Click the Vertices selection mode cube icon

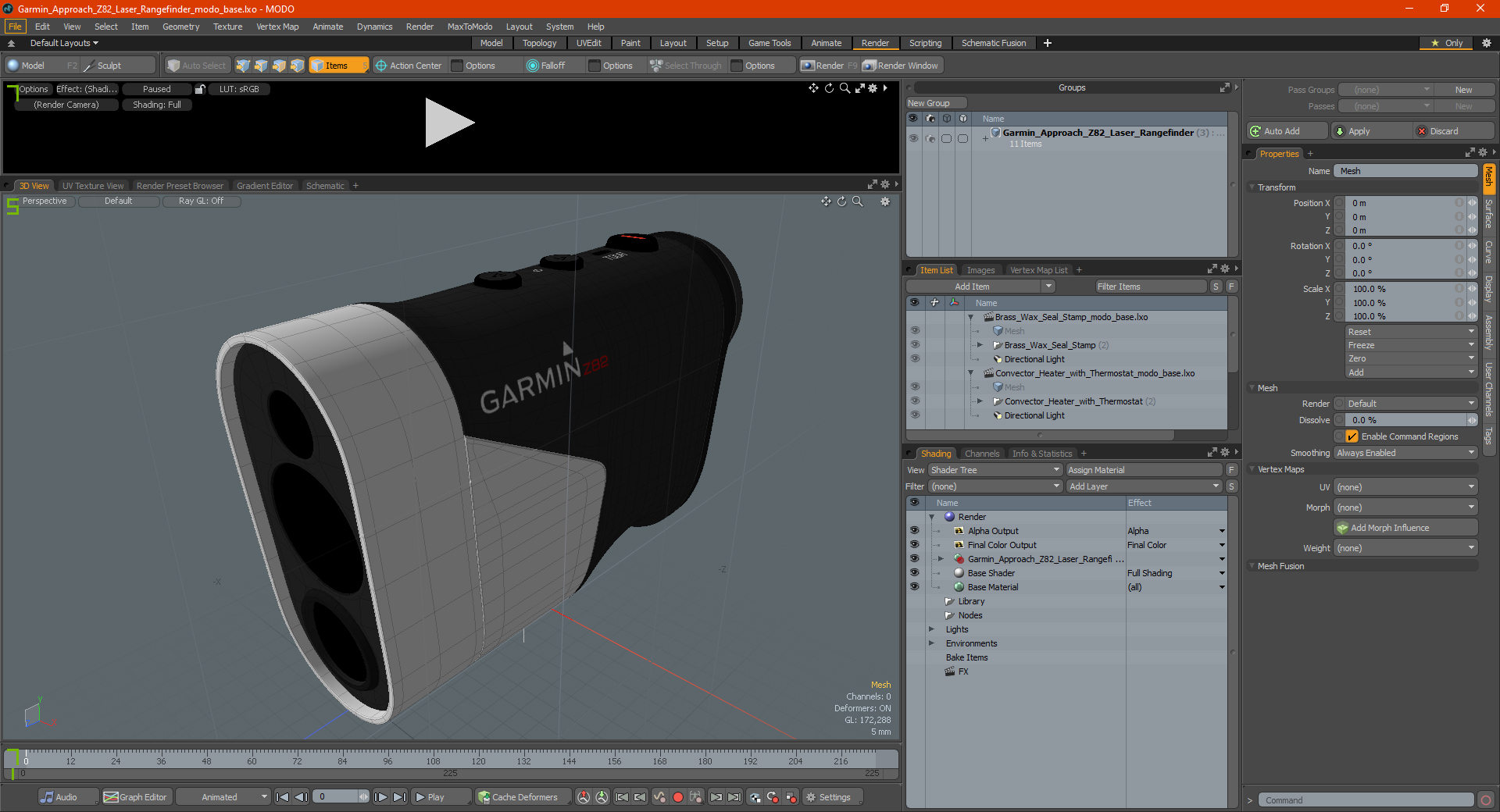pos(243,66)
